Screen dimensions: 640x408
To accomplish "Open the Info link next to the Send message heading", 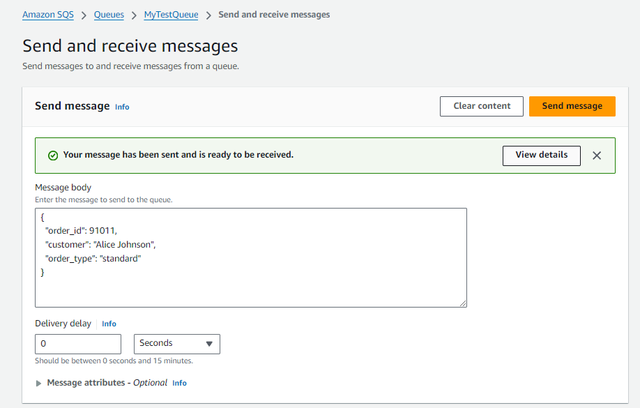I will 122,107.
